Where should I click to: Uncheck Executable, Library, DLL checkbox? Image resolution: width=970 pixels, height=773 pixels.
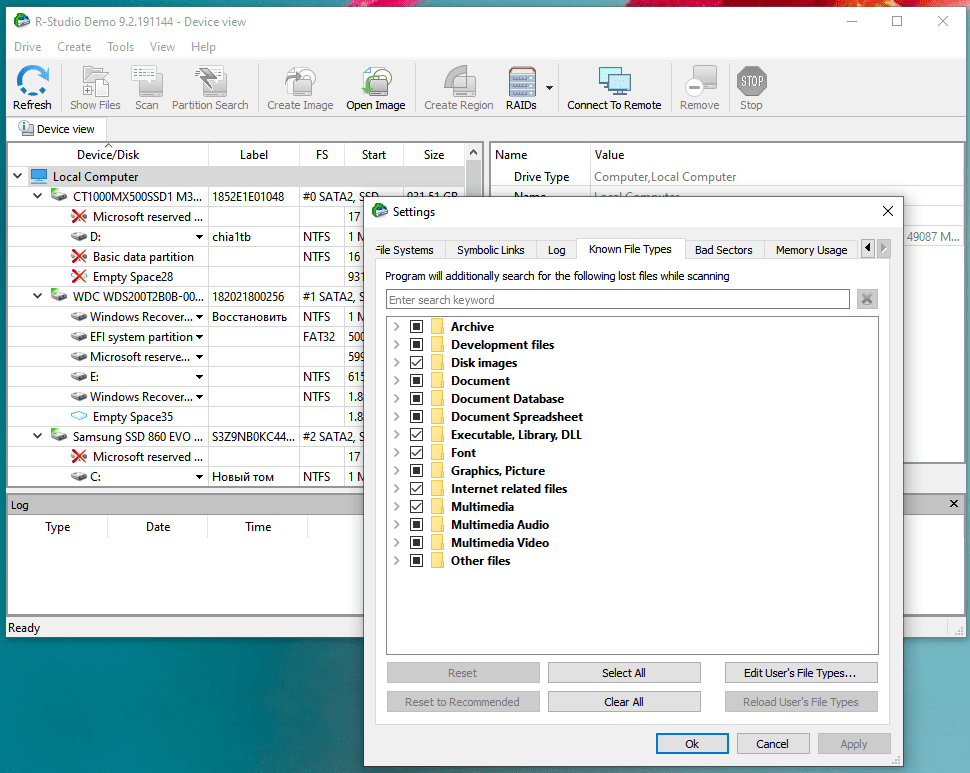coord(416,435)
